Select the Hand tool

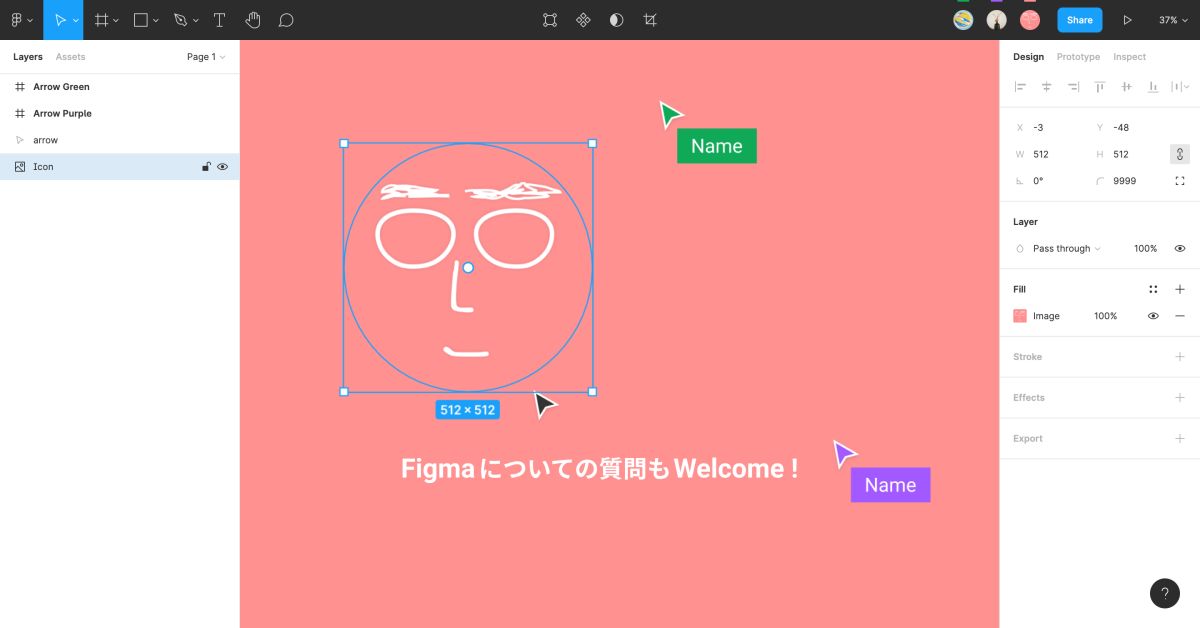(x=255, y=19)
